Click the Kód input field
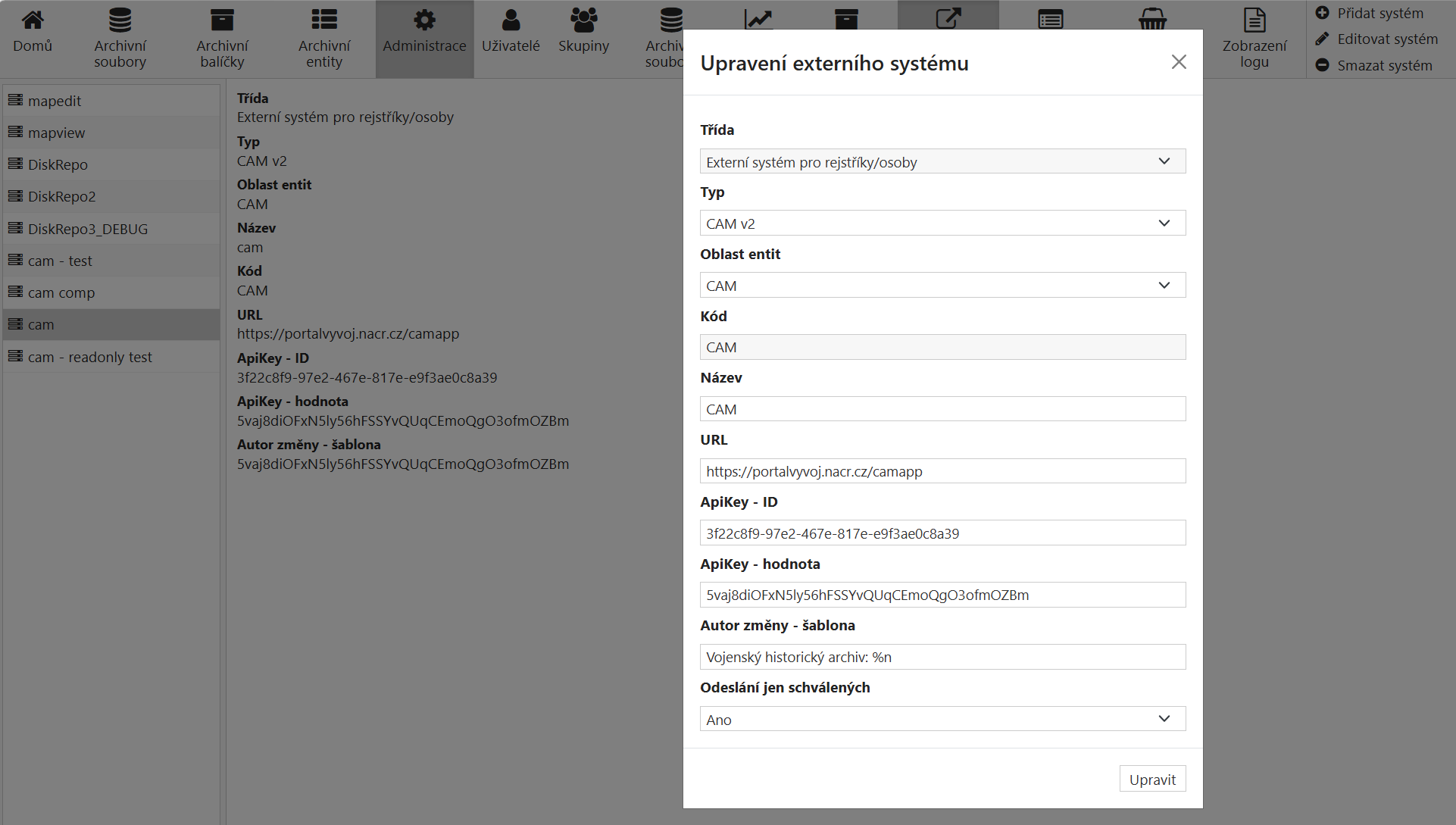This screenshot has width=1456, height=825. point(942,347)
